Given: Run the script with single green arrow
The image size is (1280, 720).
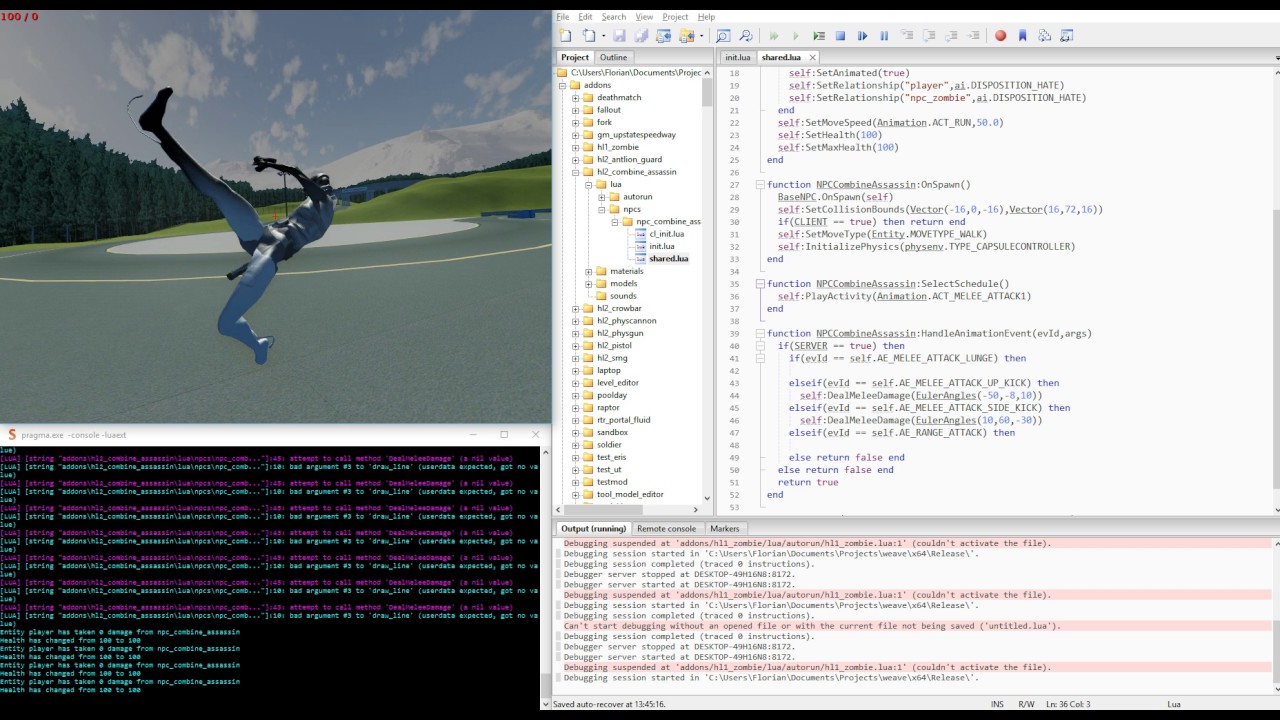Looking at the screenshot, I should point(796,36).
